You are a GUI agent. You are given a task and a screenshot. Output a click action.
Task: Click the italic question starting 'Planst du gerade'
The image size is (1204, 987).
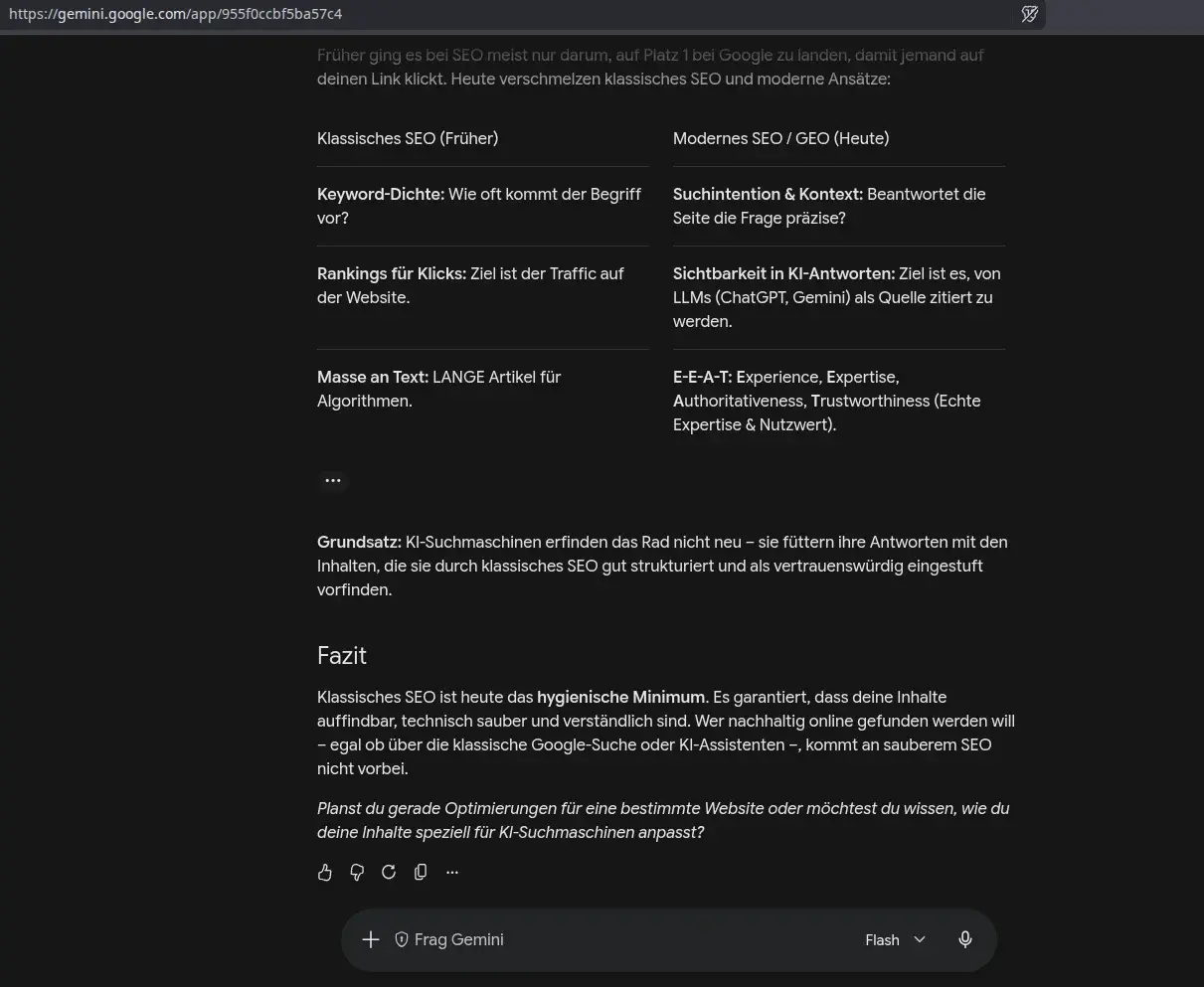click(x=663, y=820)
